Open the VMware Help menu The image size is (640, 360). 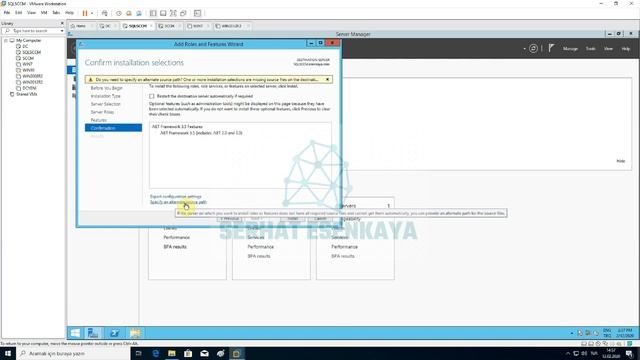tap(69, 13)
